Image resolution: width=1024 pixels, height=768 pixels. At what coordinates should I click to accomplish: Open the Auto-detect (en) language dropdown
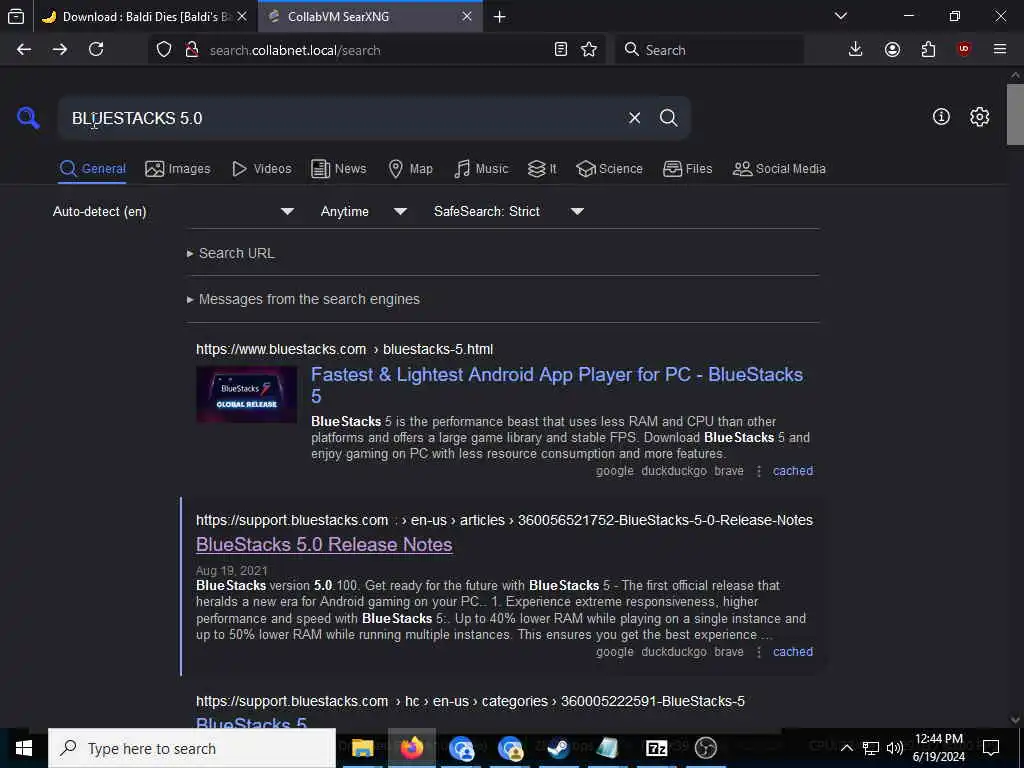[173, 212]
